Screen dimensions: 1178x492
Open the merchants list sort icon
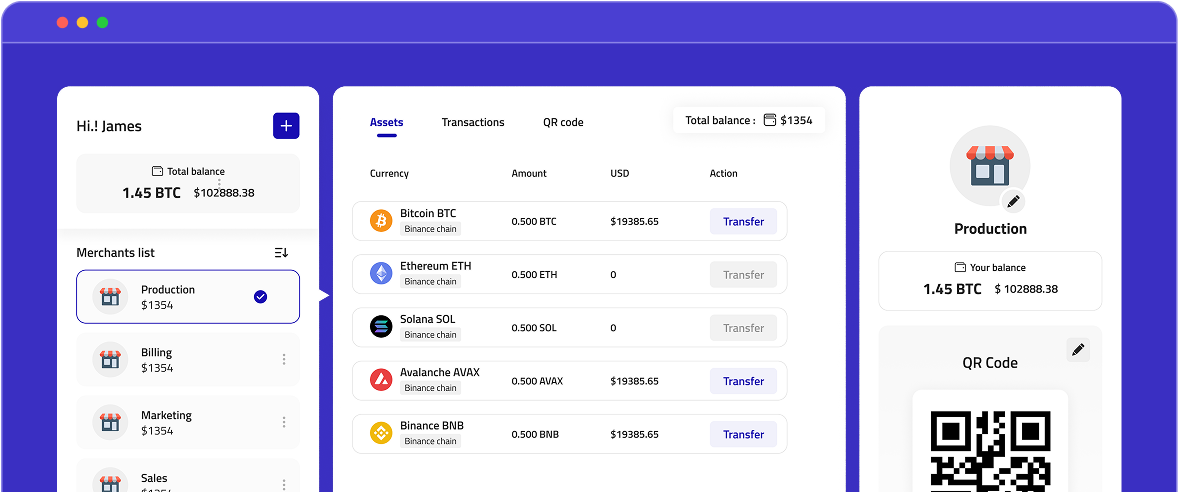tap(282, 253)
